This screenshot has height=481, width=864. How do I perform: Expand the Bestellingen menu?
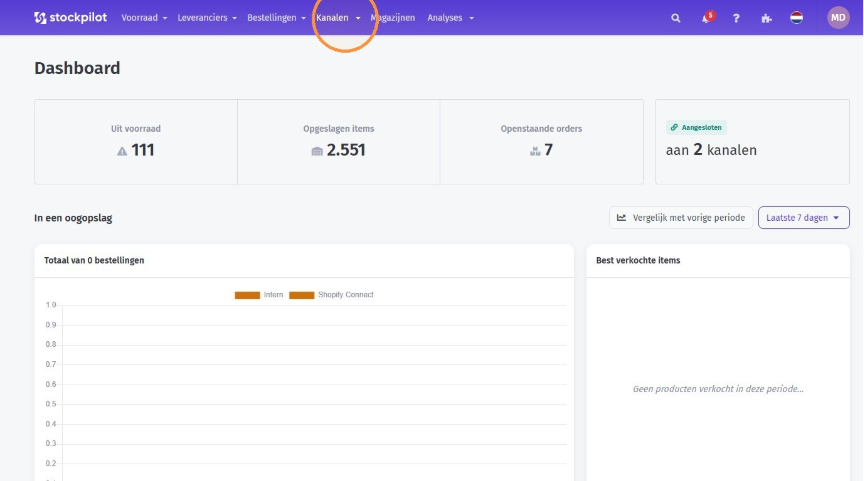[276, 18]
